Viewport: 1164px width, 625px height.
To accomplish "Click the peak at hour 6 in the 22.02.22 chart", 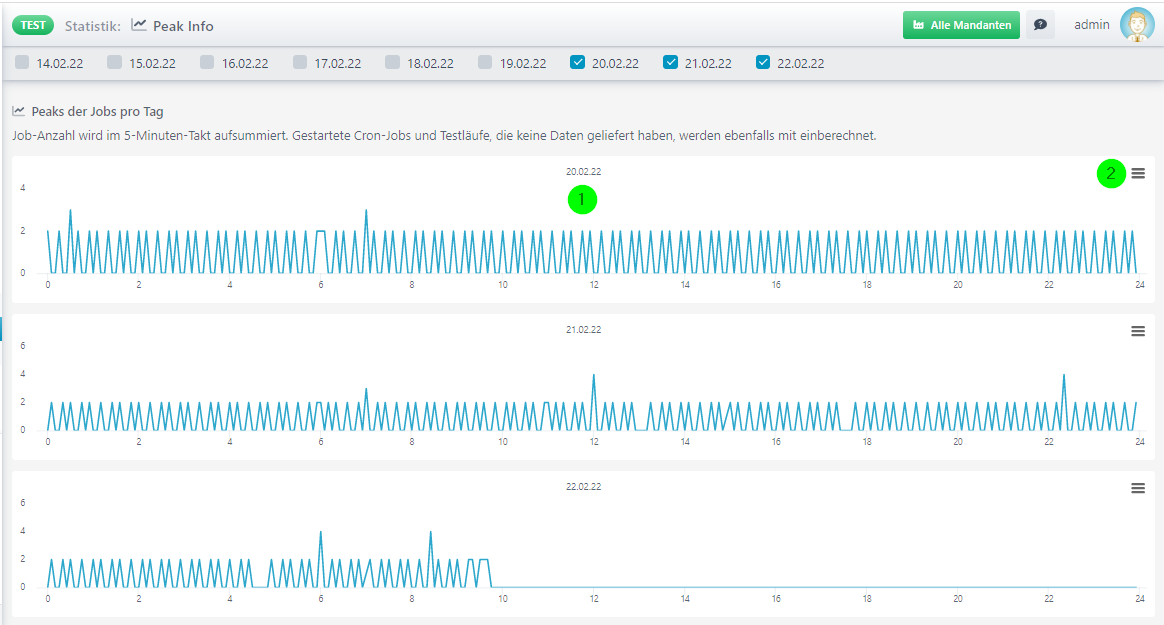I will click(x=321, y=533).
